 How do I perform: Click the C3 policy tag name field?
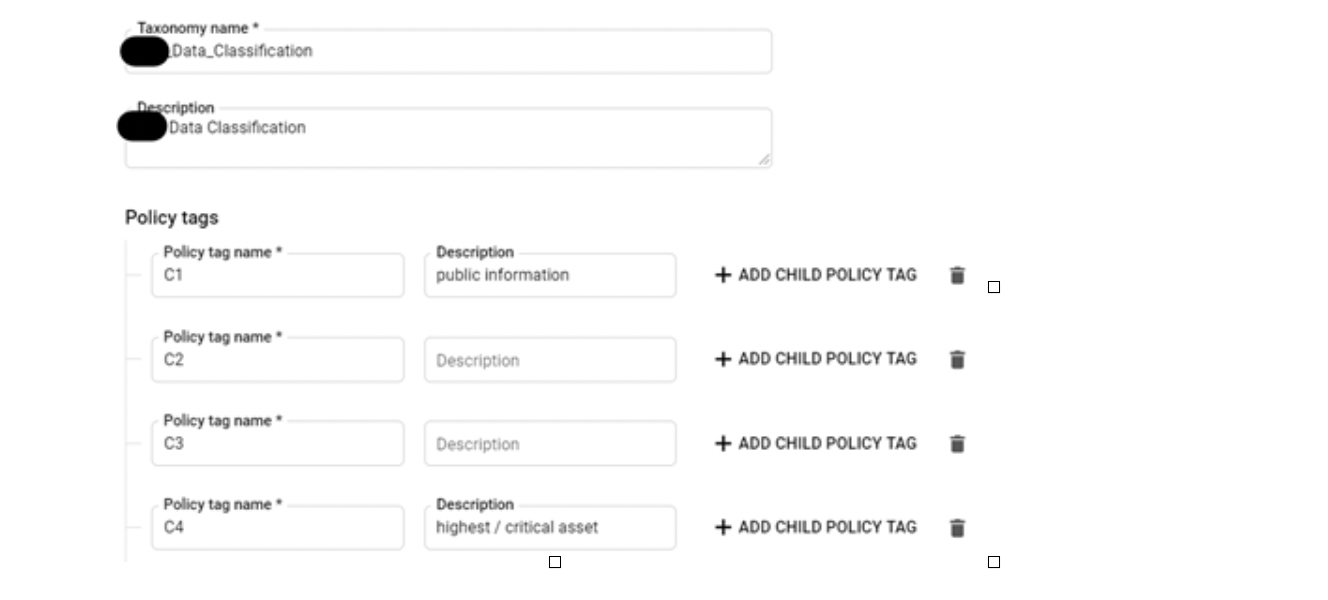pyautogui.click(x=278, y=443)
